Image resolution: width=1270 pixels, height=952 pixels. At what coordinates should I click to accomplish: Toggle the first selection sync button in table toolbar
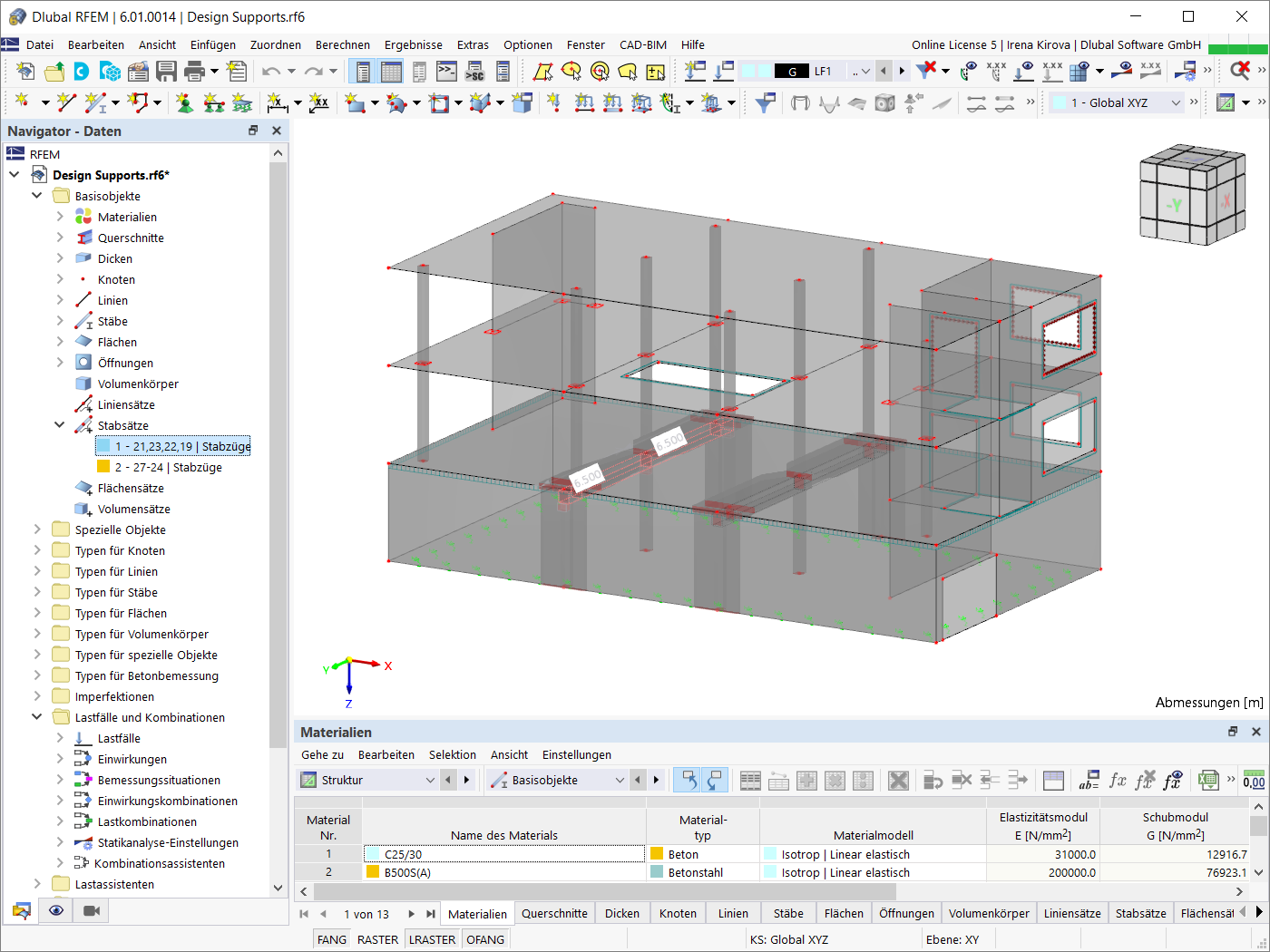pos(689,780)
